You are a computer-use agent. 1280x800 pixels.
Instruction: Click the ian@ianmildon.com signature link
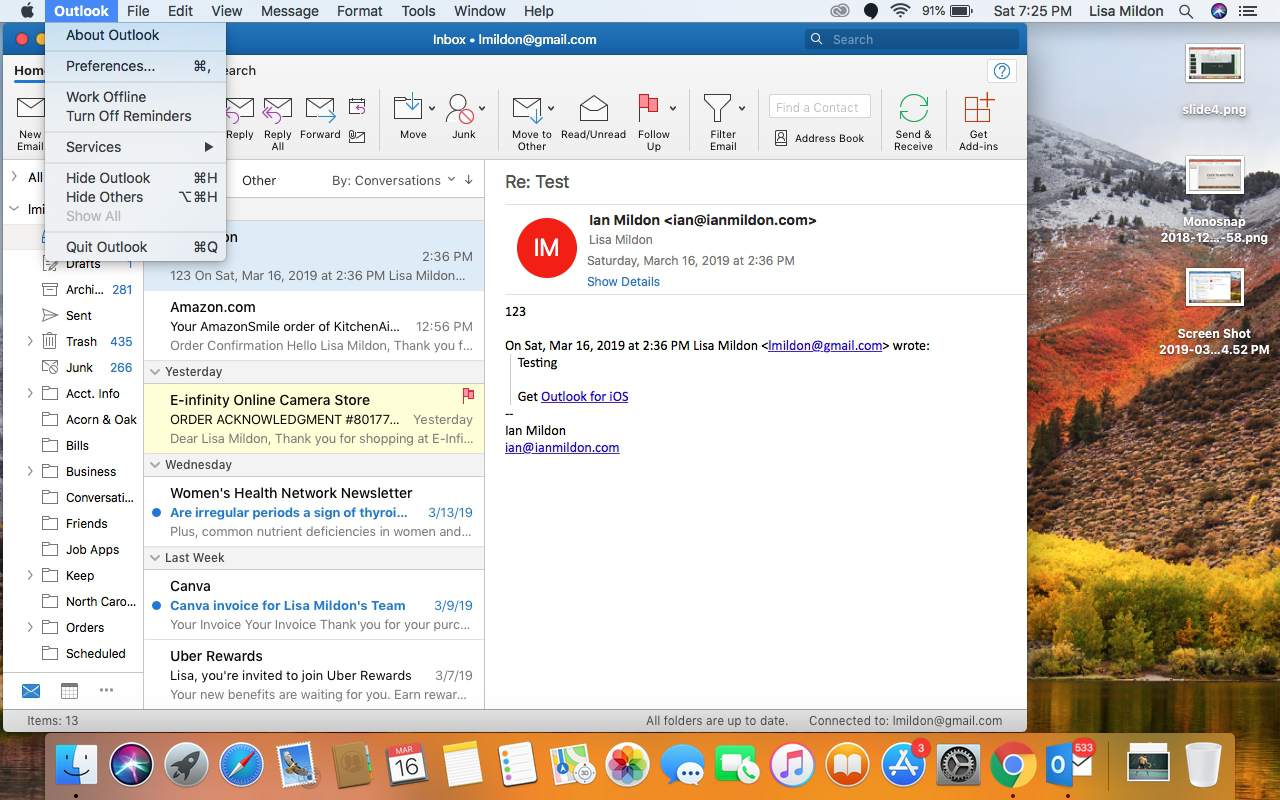[562, 447]
